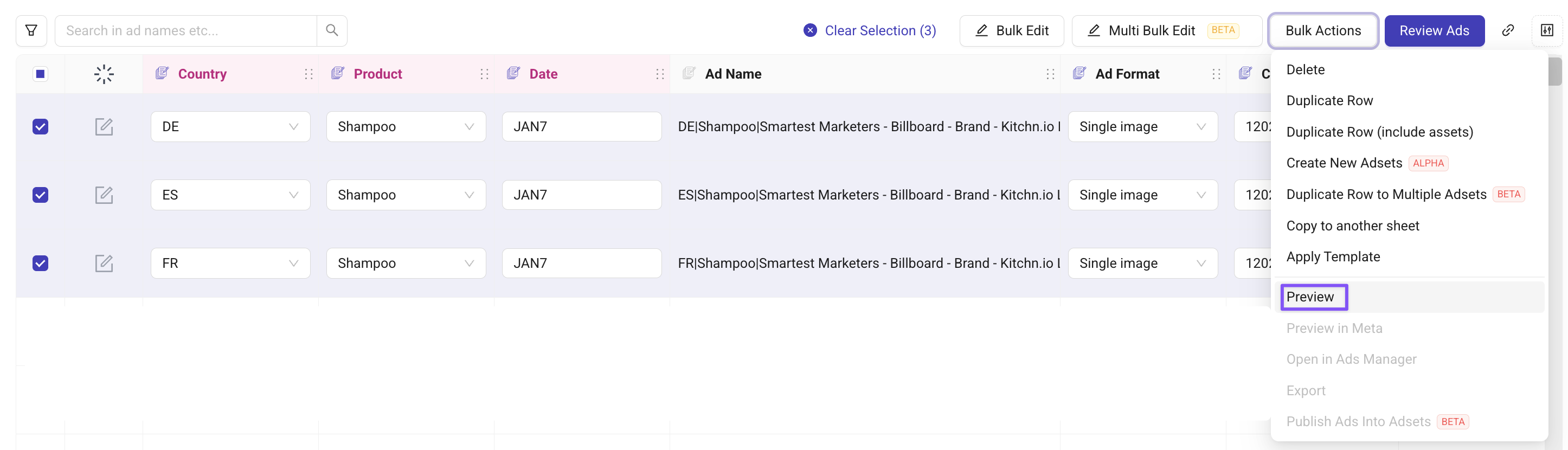
Task: Open the filter funnel button
Action: pos(31,30)
